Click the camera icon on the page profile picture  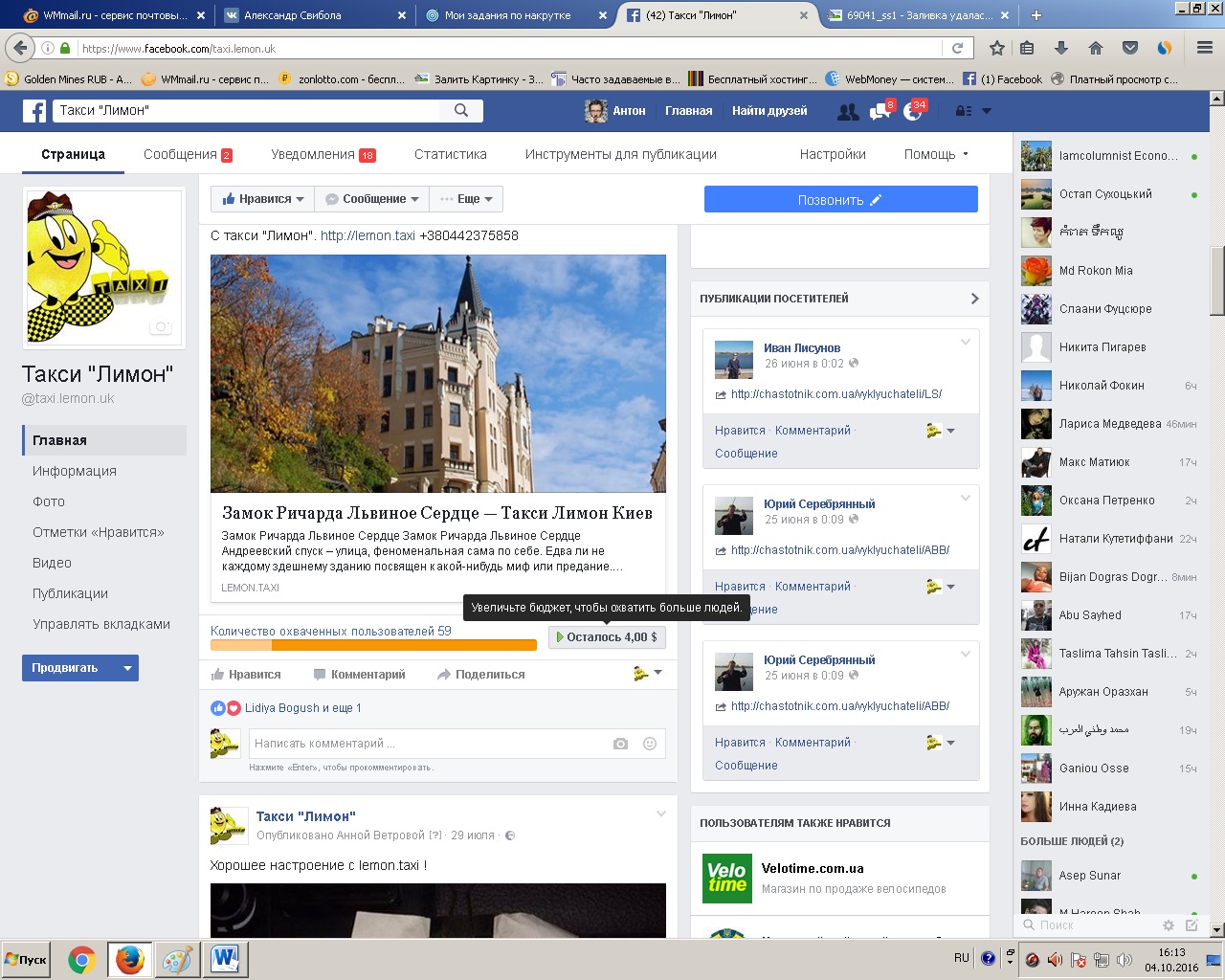click(161, 327)
